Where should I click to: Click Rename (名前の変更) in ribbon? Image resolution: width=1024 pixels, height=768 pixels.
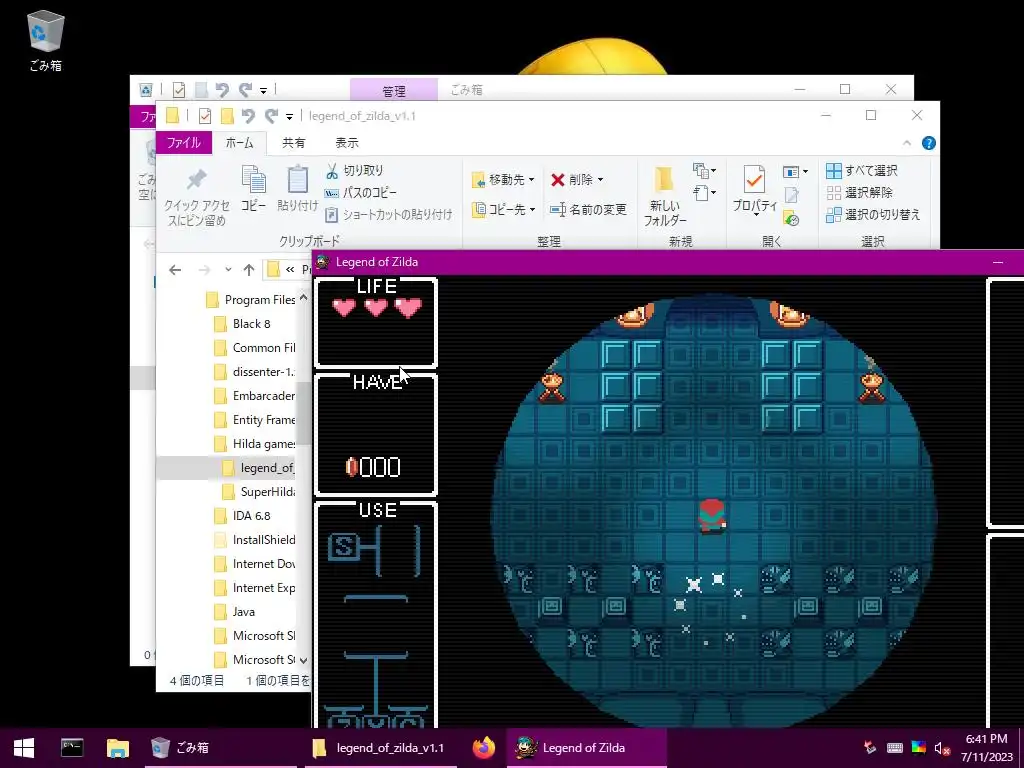[x=588, y=210]
